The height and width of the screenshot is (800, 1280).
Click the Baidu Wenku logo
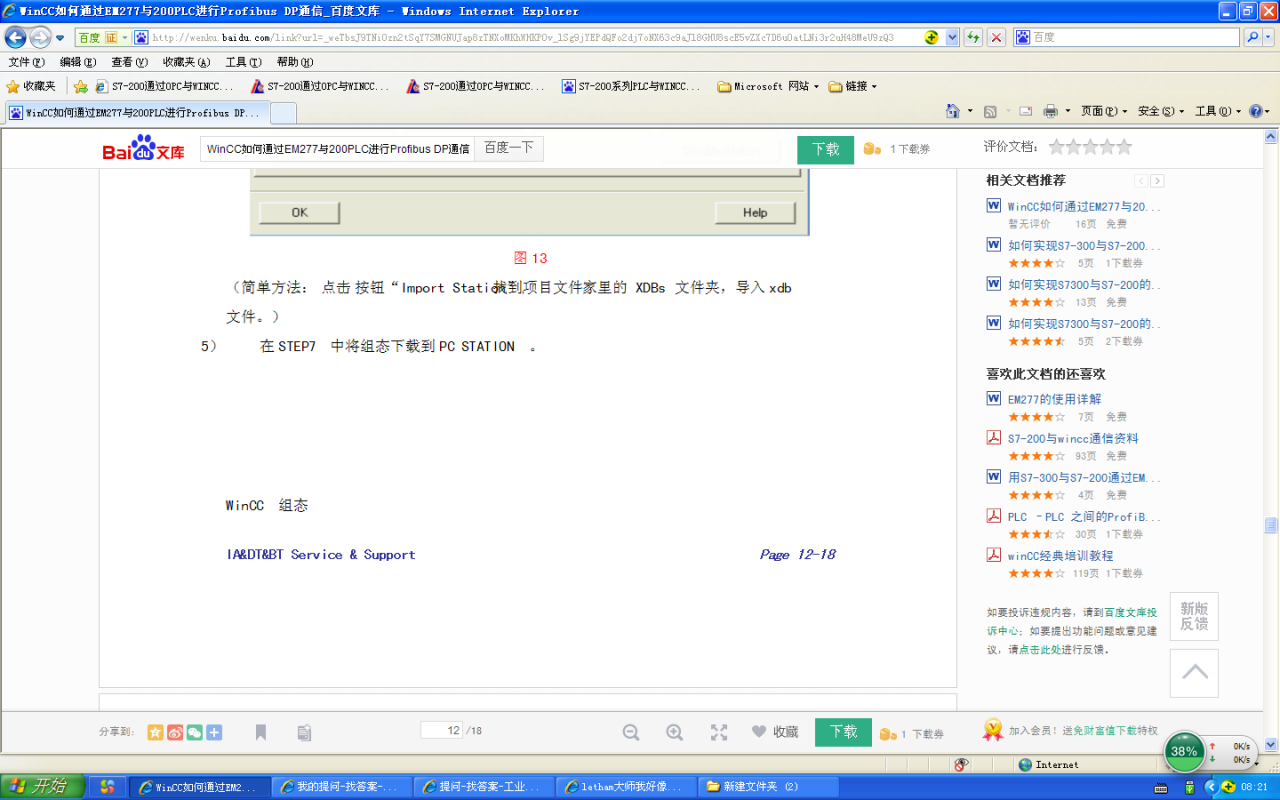pos(143,148)
